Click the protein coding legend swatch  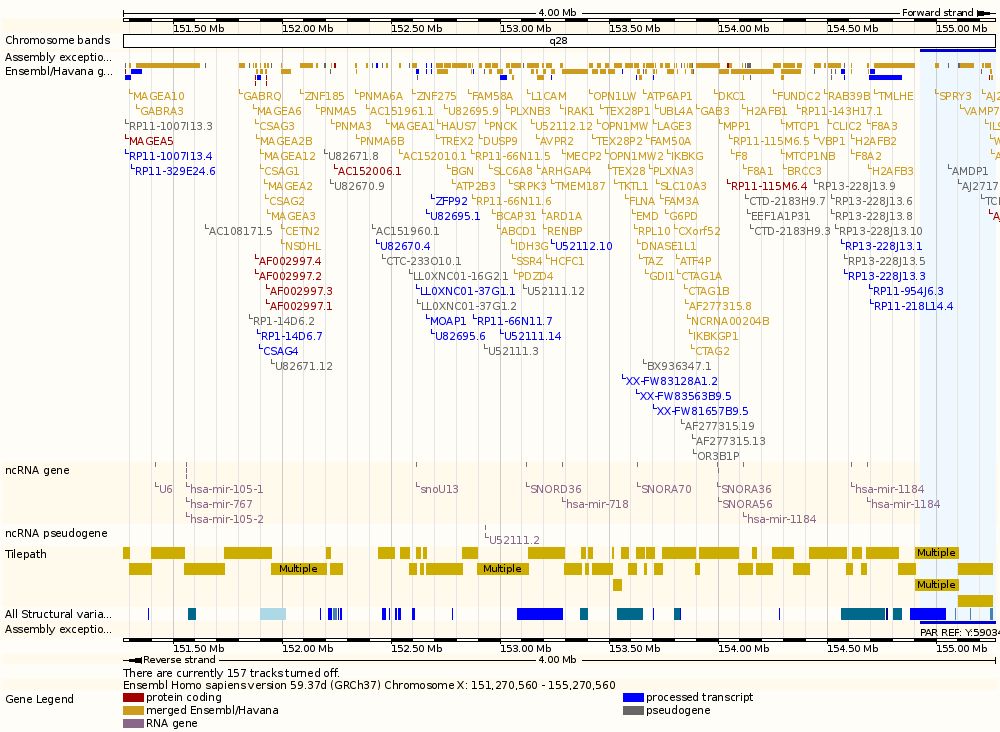pyautogui.click(x=133, y=697)
